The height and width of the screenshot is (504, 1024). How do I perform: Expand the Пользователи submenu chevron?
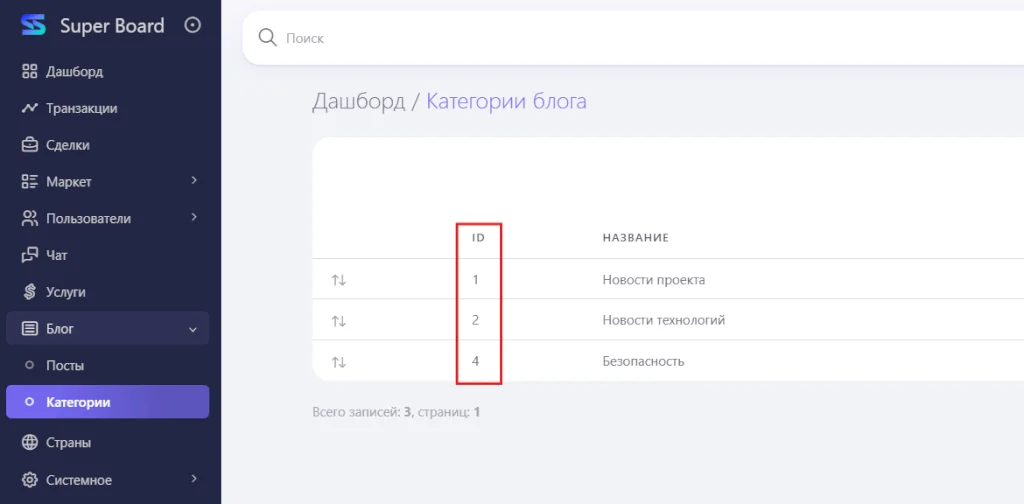[194, 218]
